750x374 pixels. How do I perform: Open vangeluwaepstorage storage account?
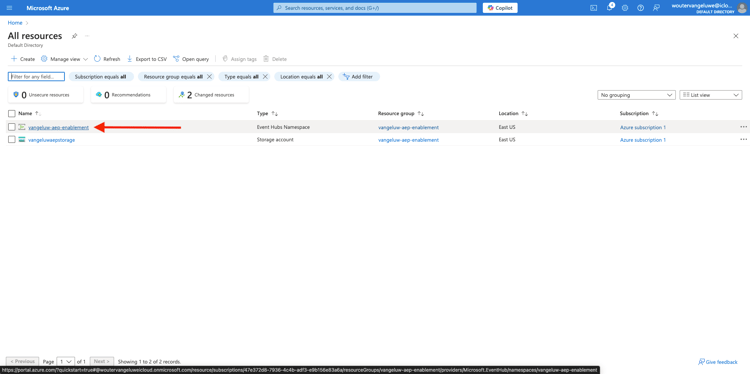pos(52,140)
